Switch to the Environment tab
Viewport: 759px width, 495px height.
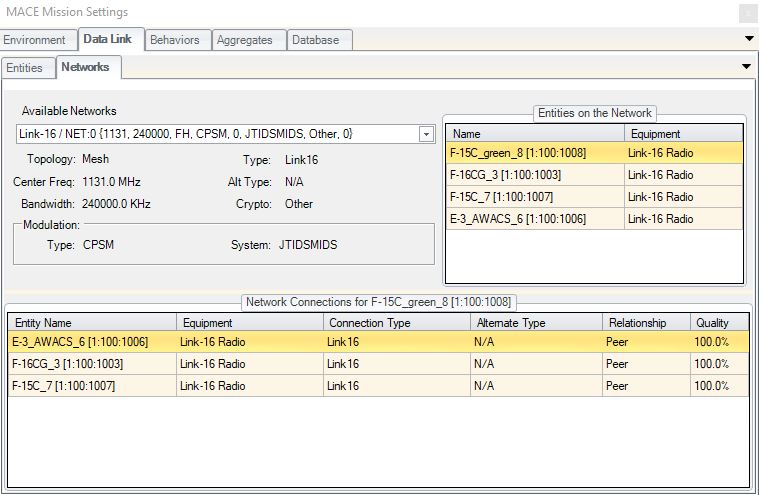pos(35,40)
